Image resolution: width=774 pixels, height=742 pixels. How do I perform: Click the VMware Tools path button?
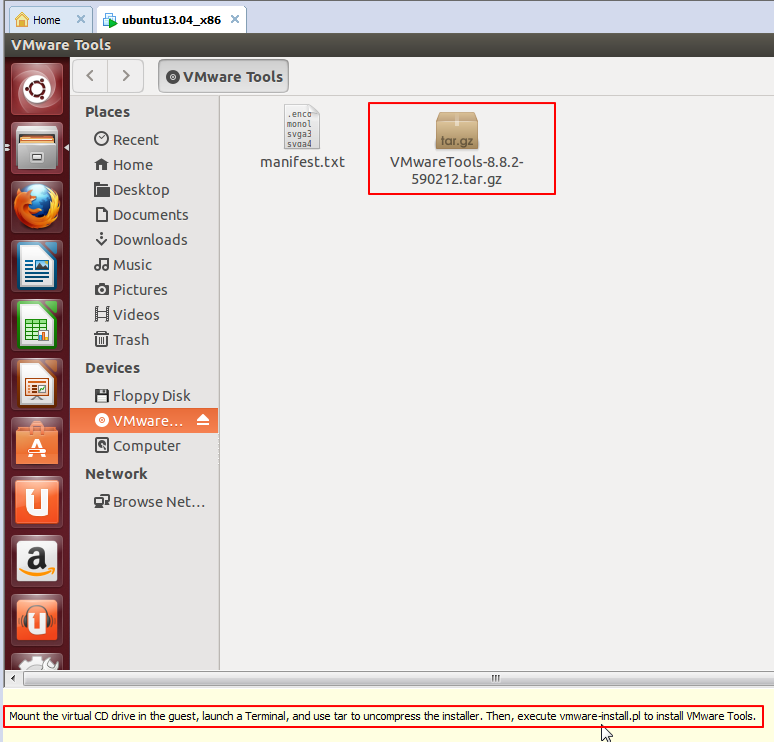tap(224, 76)
